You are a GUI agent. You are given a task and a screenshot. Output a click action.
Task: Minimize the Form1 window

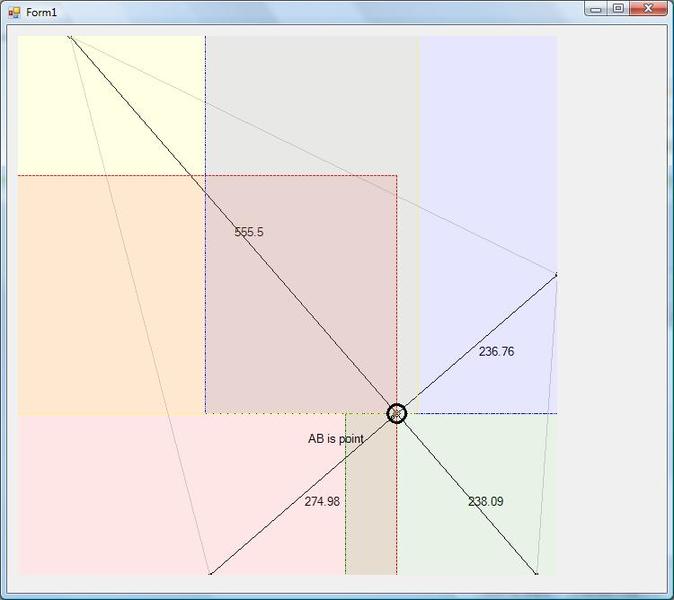coord(596,9)
